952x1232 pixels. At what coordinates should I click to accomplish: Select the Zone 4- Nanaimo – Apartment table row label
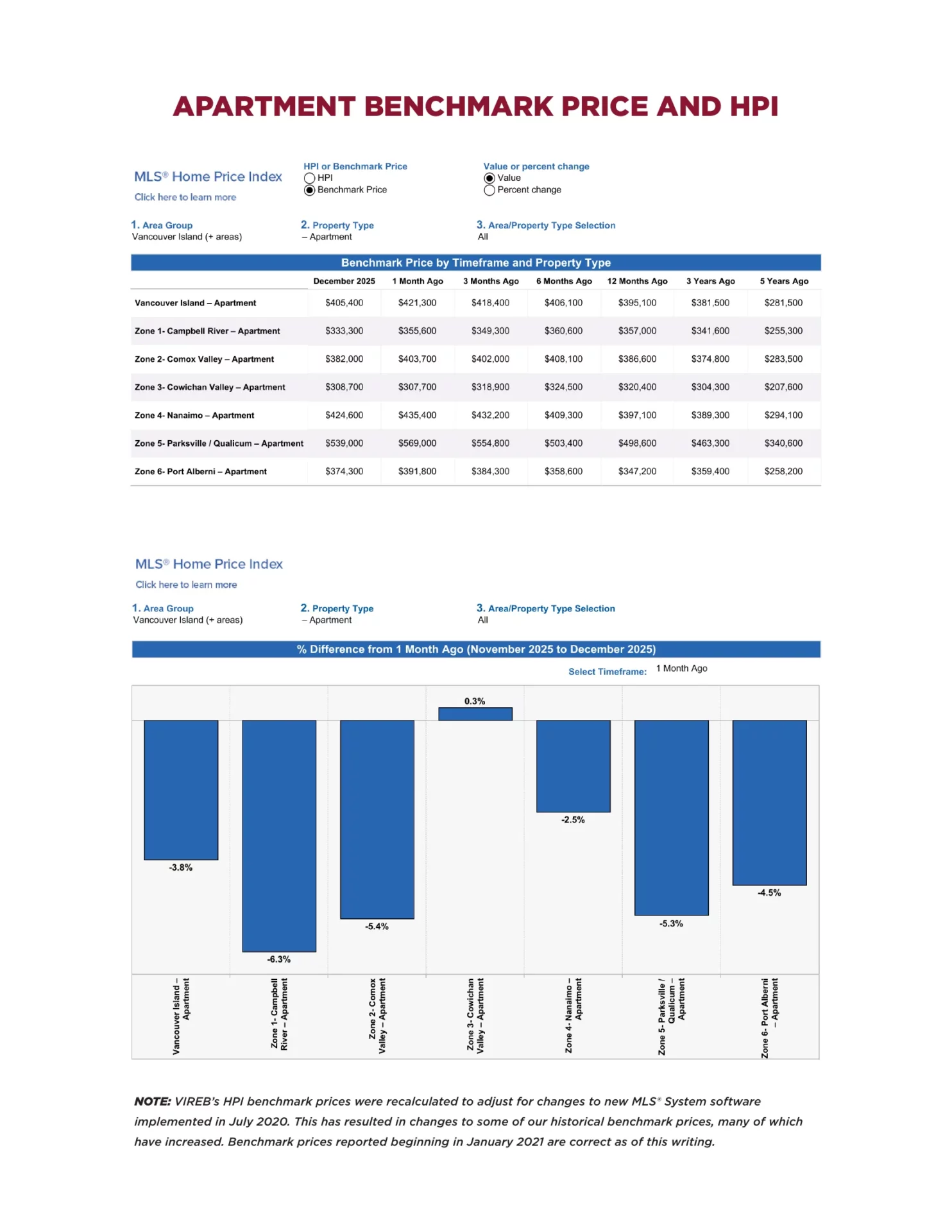(x=194, y=415)
